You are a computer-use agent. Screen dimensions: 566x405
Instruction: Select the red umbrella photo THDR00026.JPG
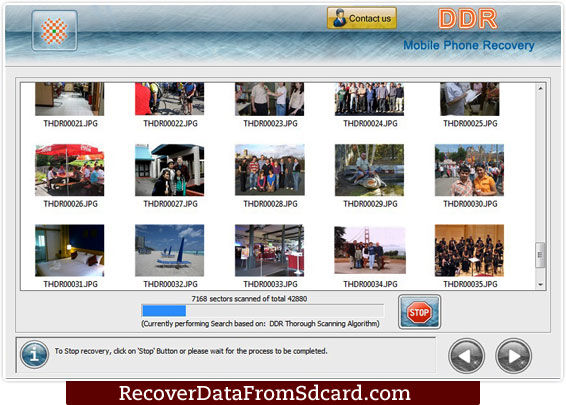(x=70, y=170)
